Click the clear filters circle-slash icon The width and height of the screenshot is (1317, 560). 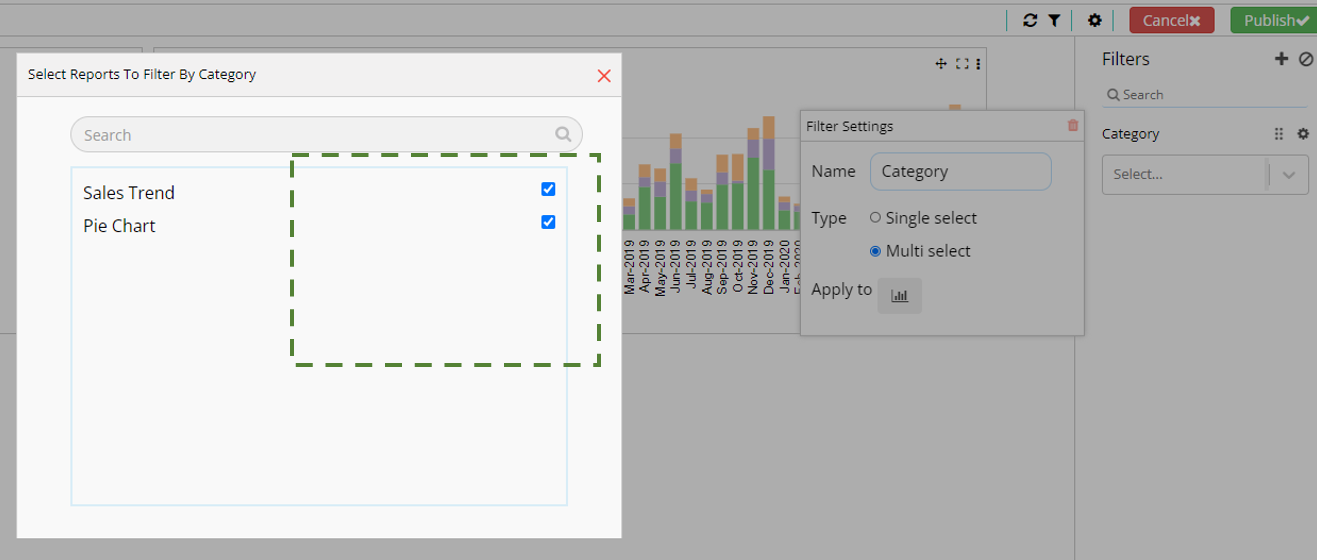pyautogui.click(x=1306, y=59)
